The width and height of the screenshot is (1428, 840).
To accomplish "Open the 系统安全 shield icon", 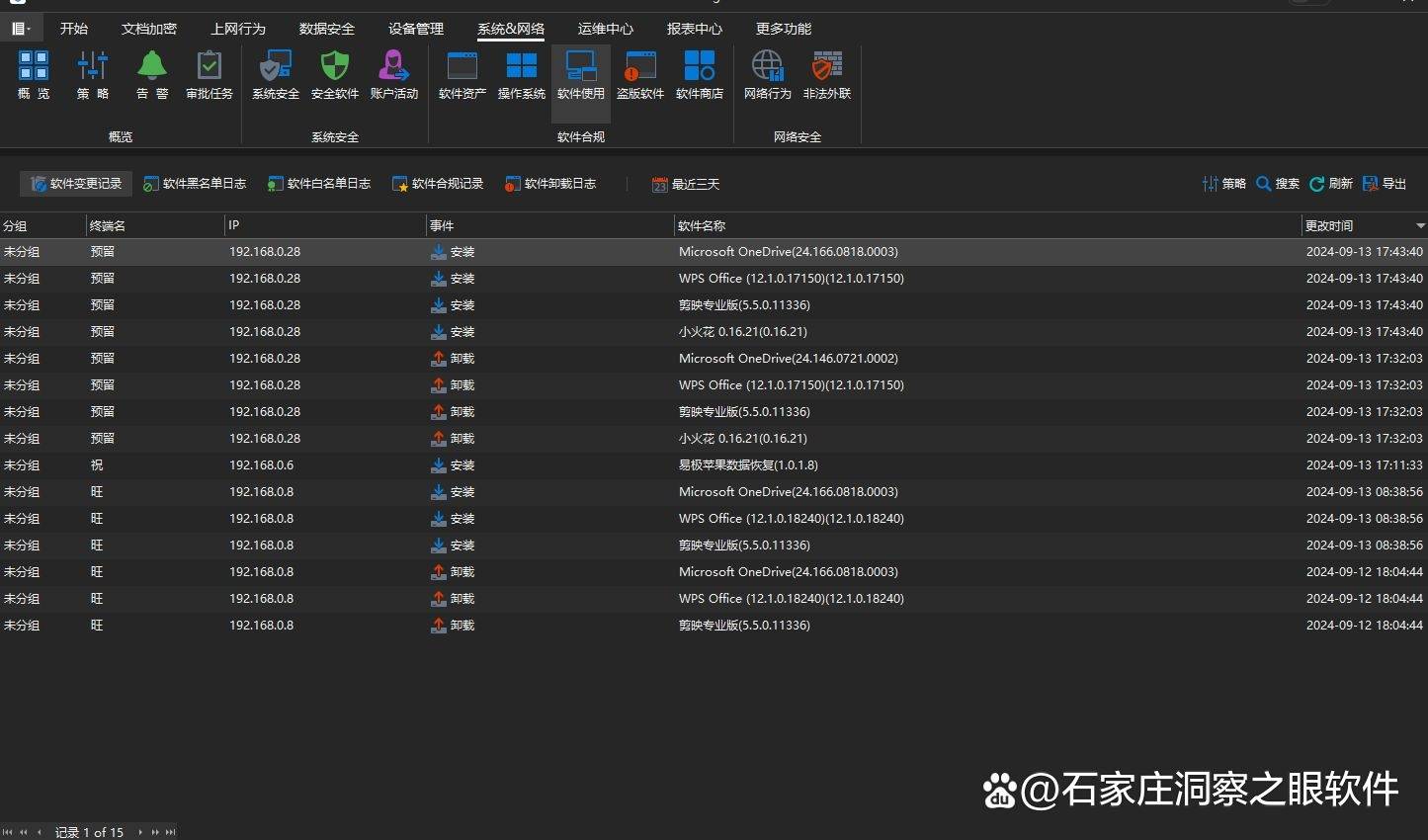I will (276, 75).
